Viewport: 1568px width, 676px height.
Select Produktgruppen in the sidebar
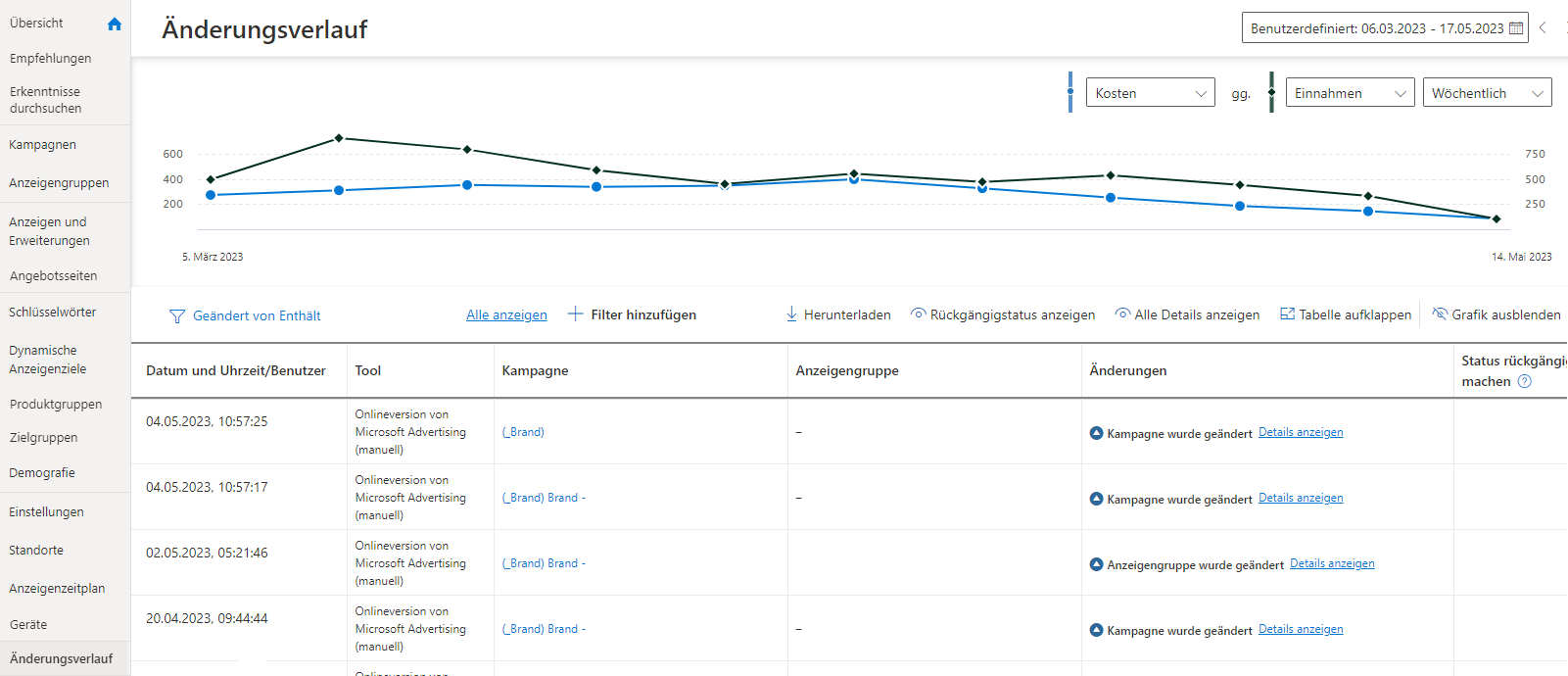point(56,405)
